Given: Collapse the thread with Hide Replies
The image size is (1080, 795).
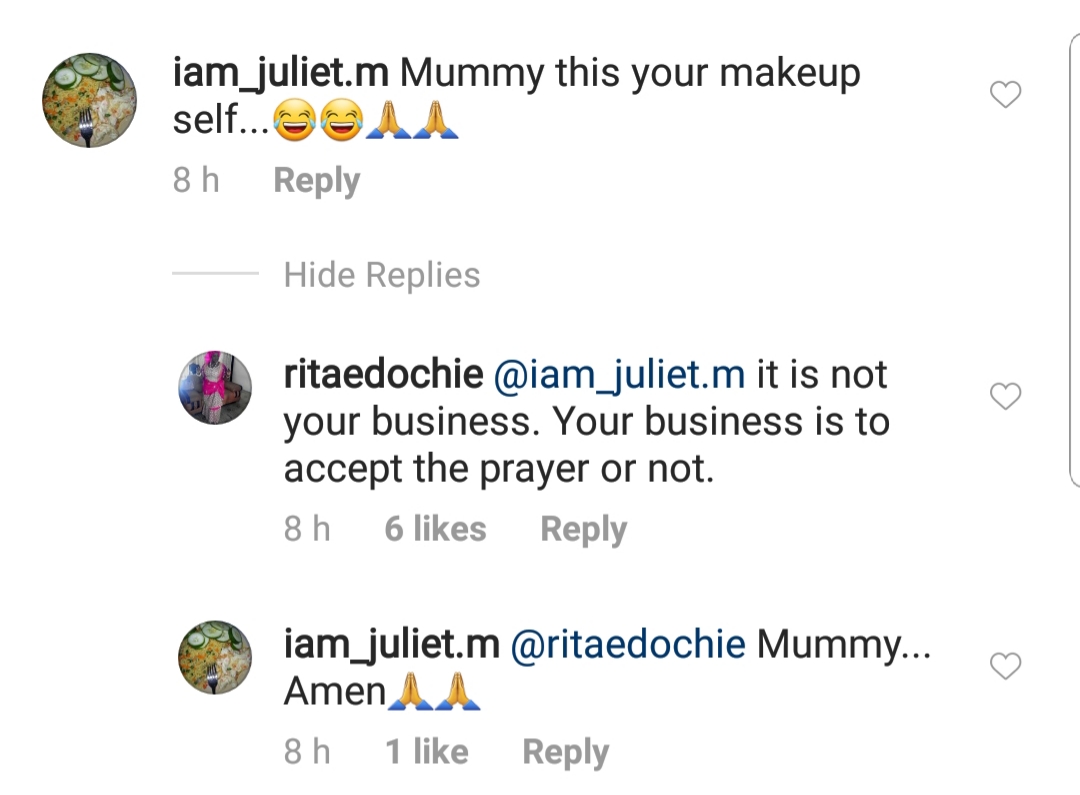Looking at the screenshot, I should pos(382,275).
